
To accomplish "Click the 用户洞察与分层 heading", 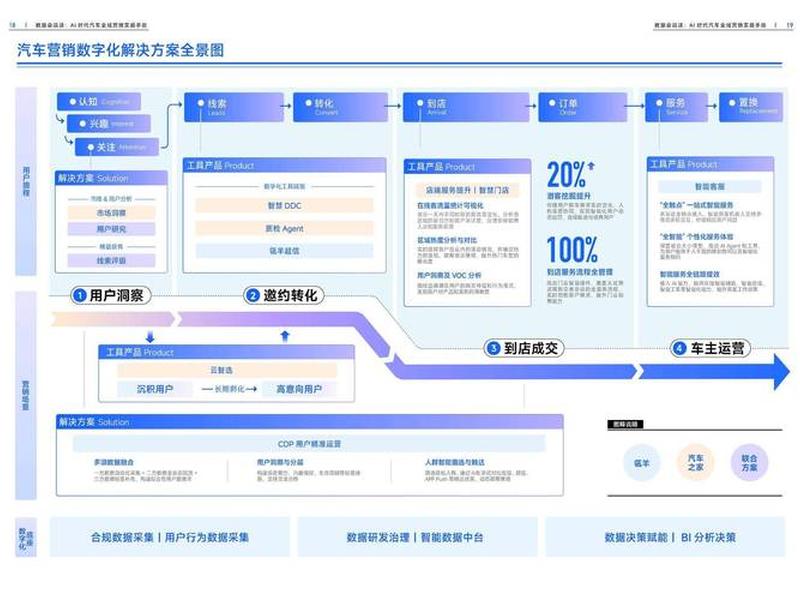I will [280, 462].
